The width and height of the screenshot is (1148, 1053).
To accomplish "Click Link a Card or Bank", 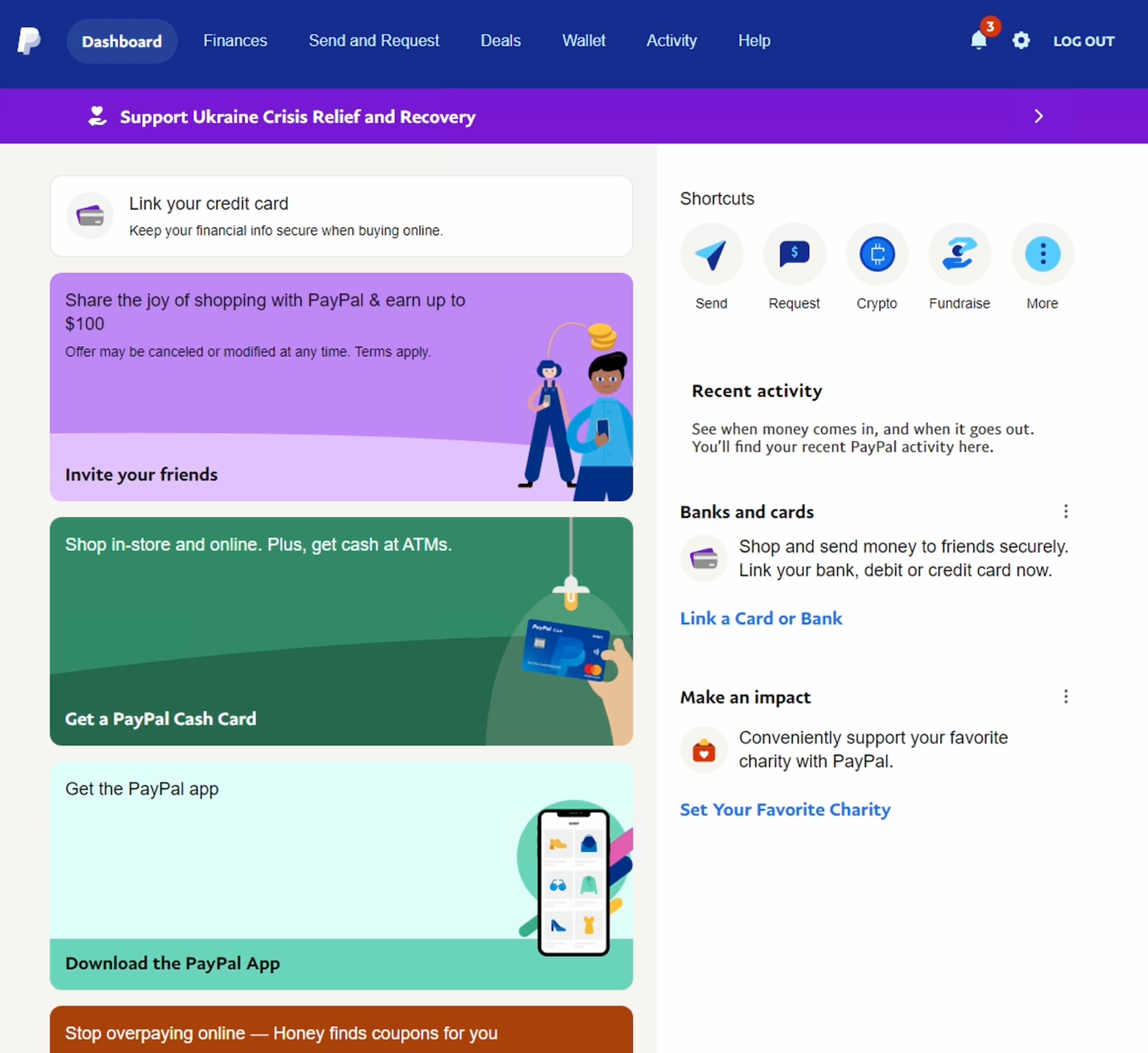I will coord(760,619).
